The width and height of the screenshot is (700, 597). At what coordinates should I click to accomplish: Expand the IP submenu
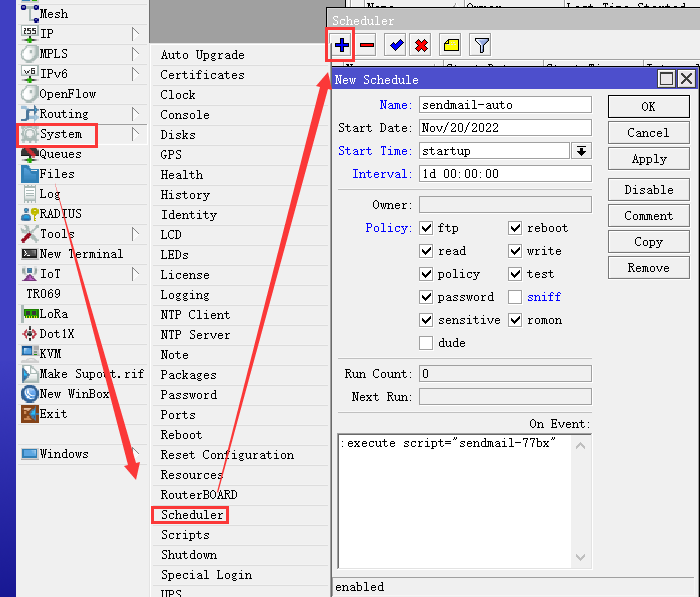point(48,34)
